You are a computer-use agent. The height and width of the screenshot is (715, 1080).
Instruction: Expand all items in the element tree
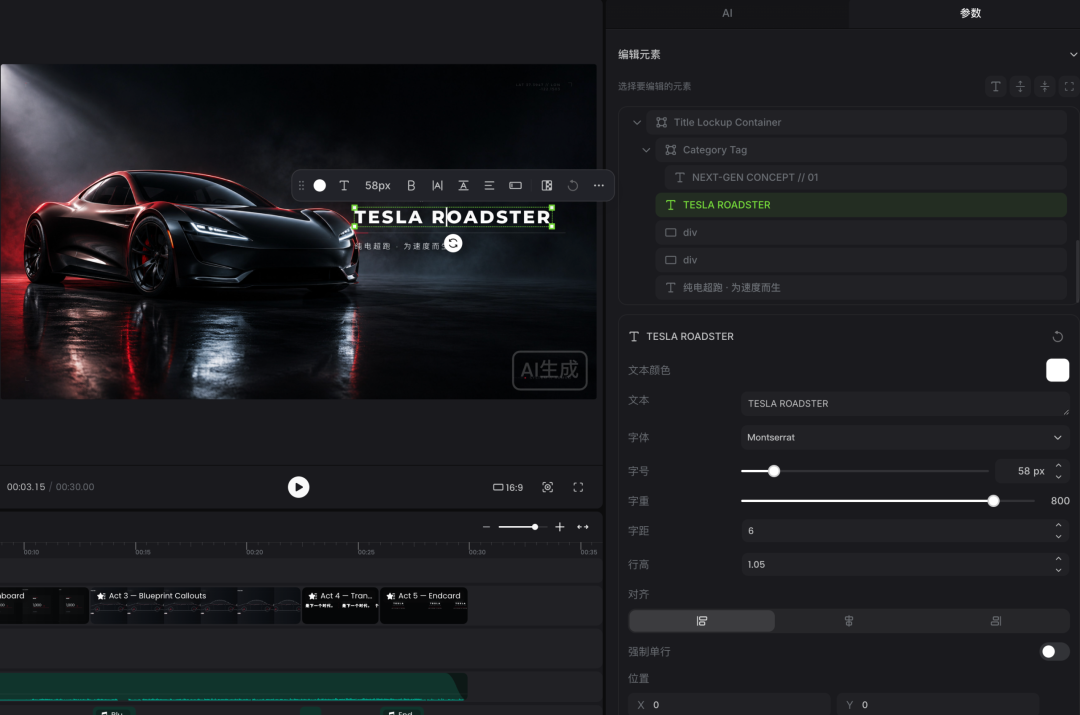click(x=1020, y=86)
